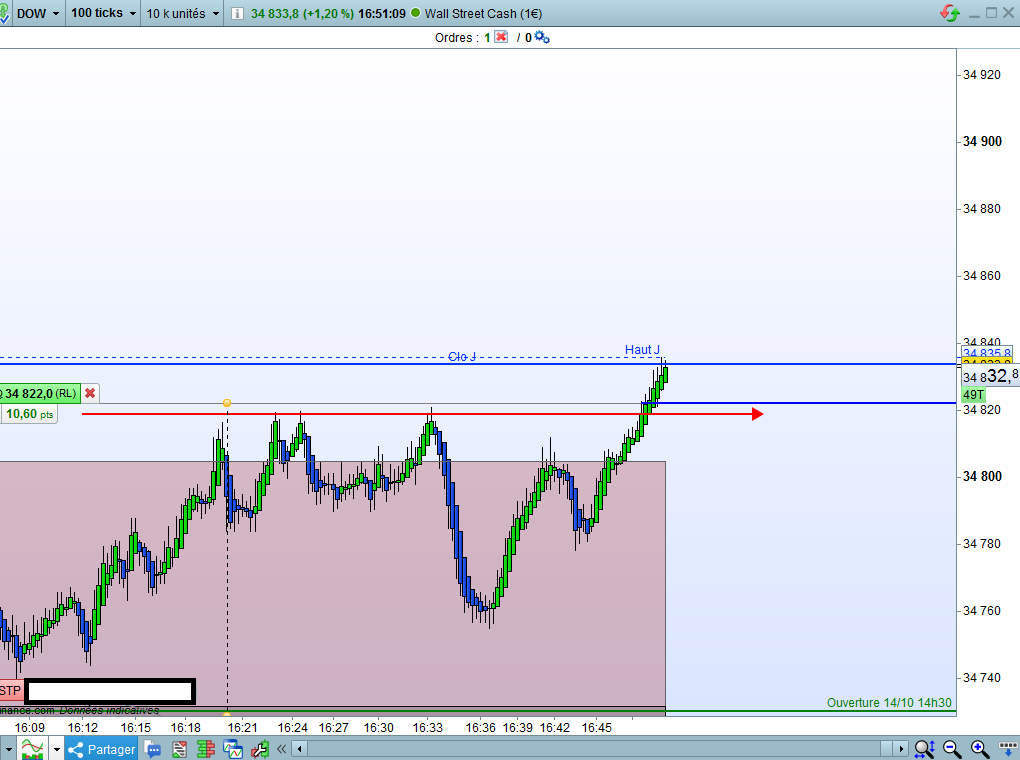The width and height of the screenshot is (1020, 760).
Task: Click the horizontal chart scrollbar track
Action: pyautogui.click(x=600, y=749)
